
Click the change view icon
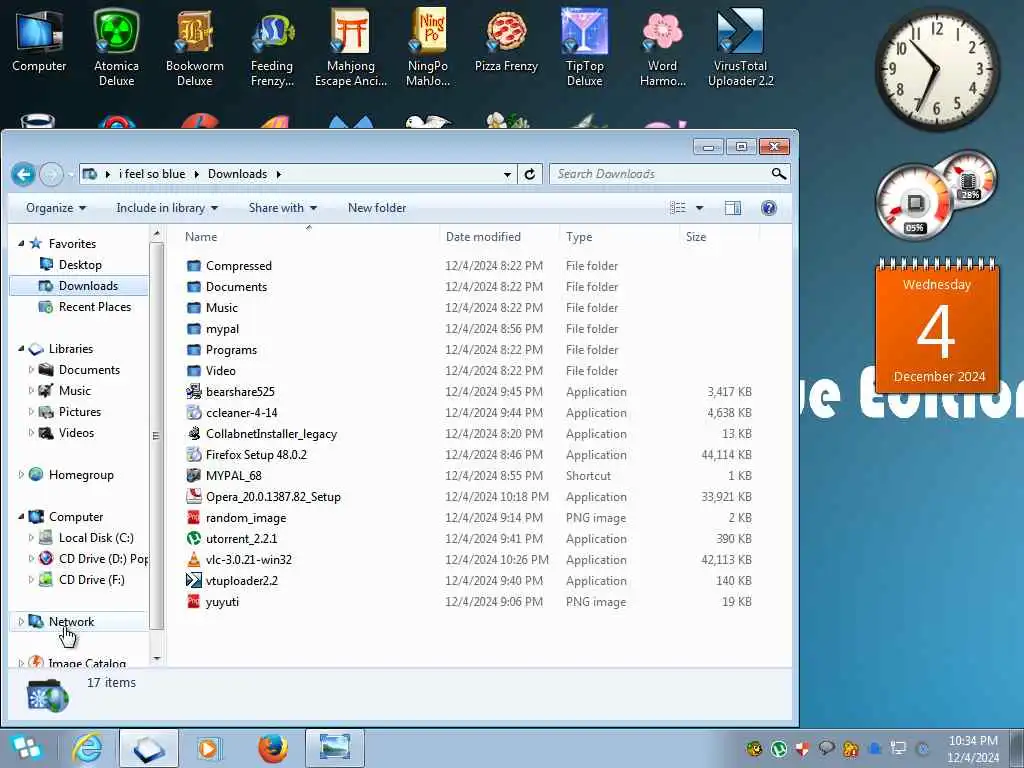pos(678,208)
